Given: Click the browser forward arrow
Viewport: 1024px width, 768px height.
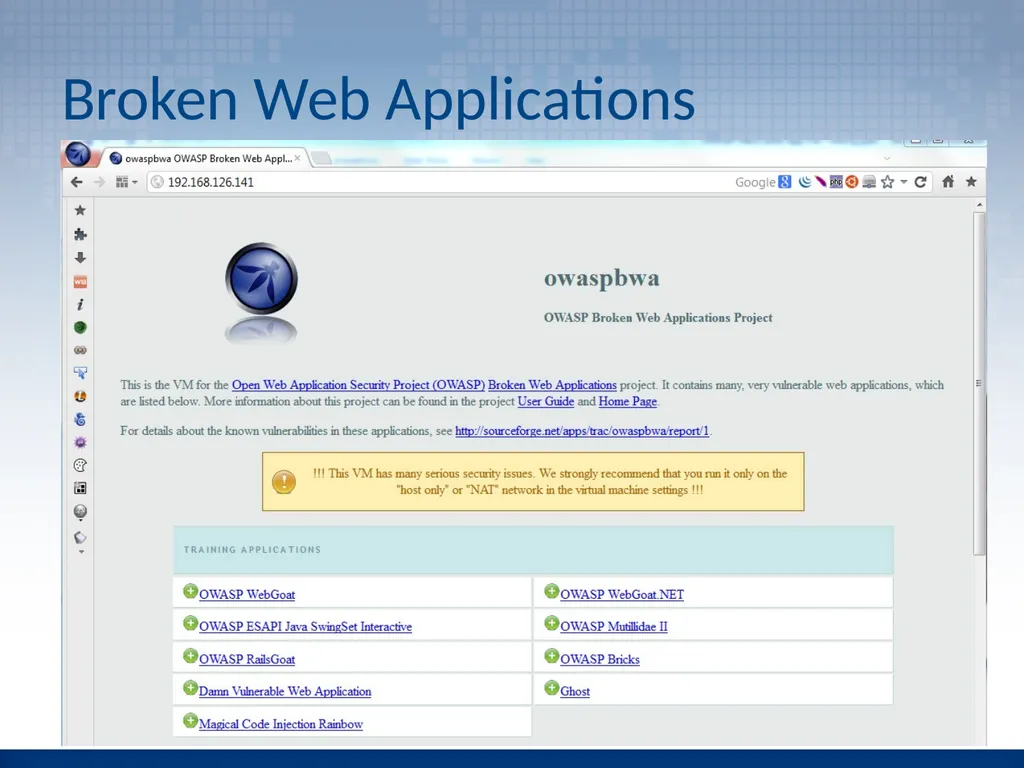Looking at the screenshot, I should 99,182.
